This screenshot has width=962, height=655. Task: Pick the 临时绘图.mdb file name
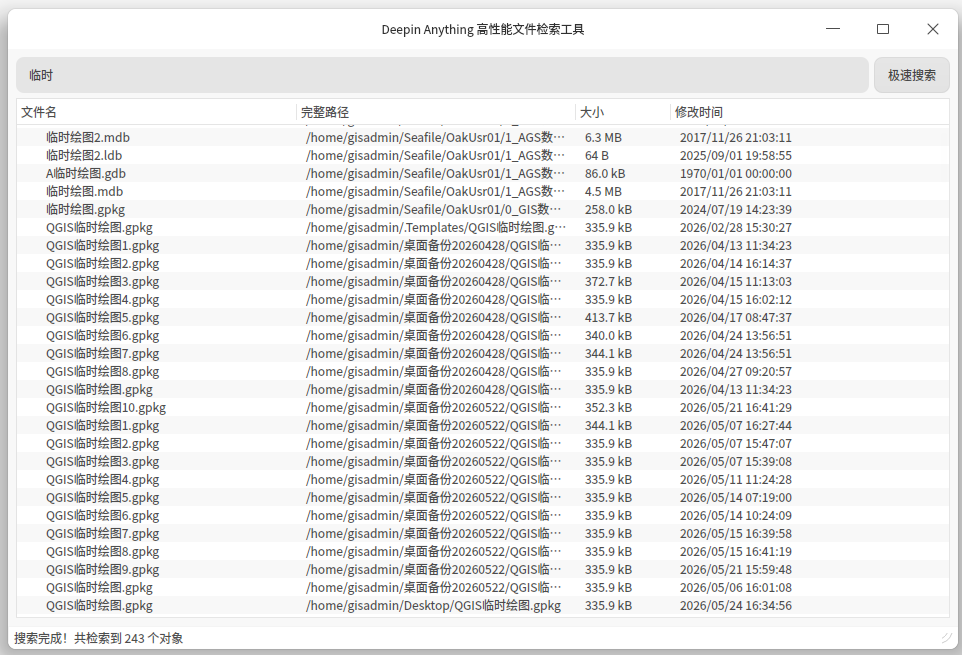coord(85,191)
